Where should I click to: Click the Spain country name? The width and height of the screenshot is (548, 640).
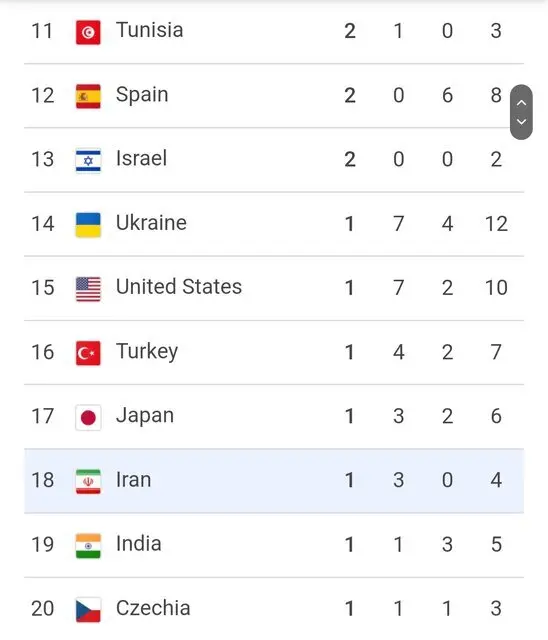(x=142, y=95)
